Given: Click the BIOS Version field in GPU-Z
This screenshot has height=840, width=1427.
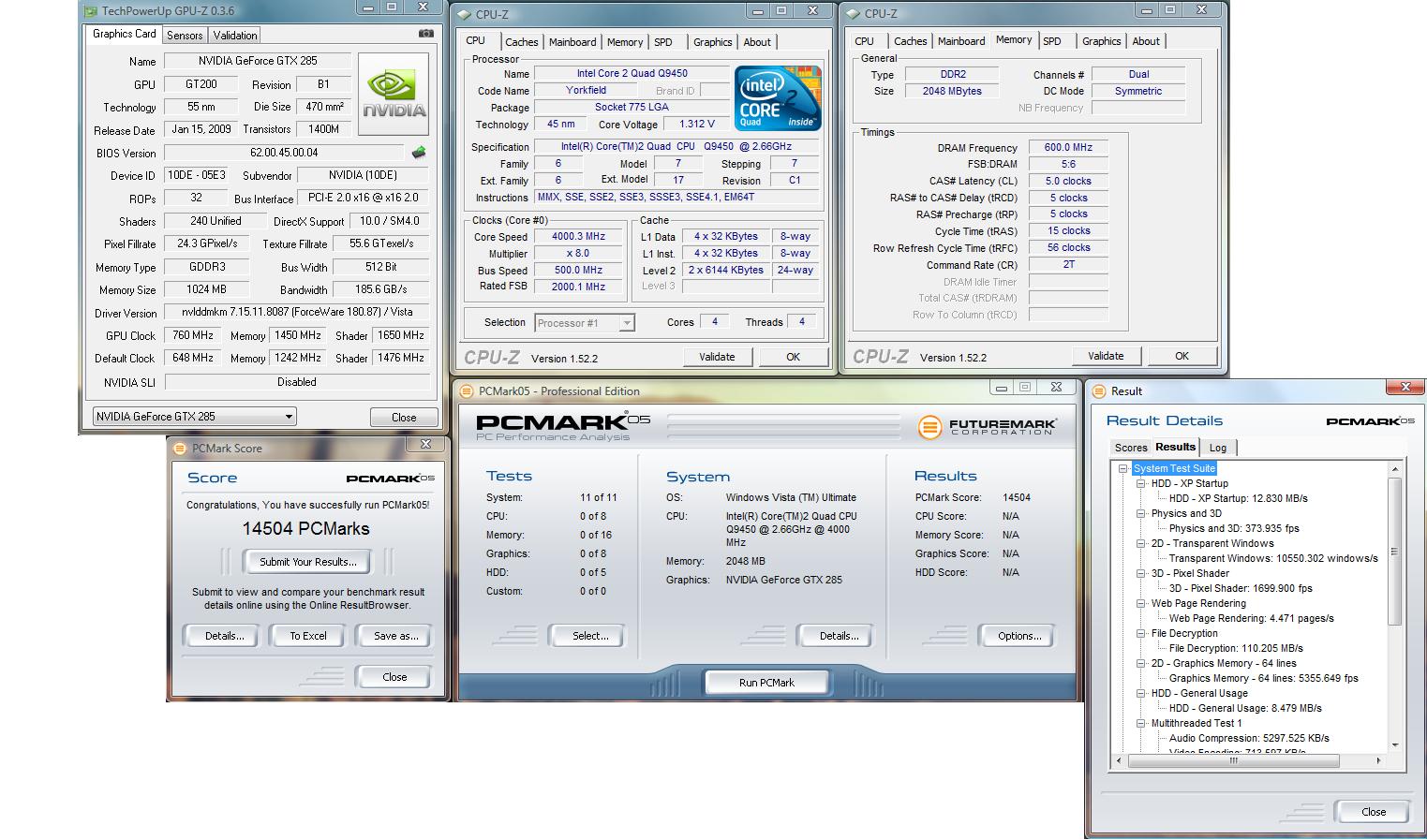Looking at the screenshot, I should click(285, 153).
